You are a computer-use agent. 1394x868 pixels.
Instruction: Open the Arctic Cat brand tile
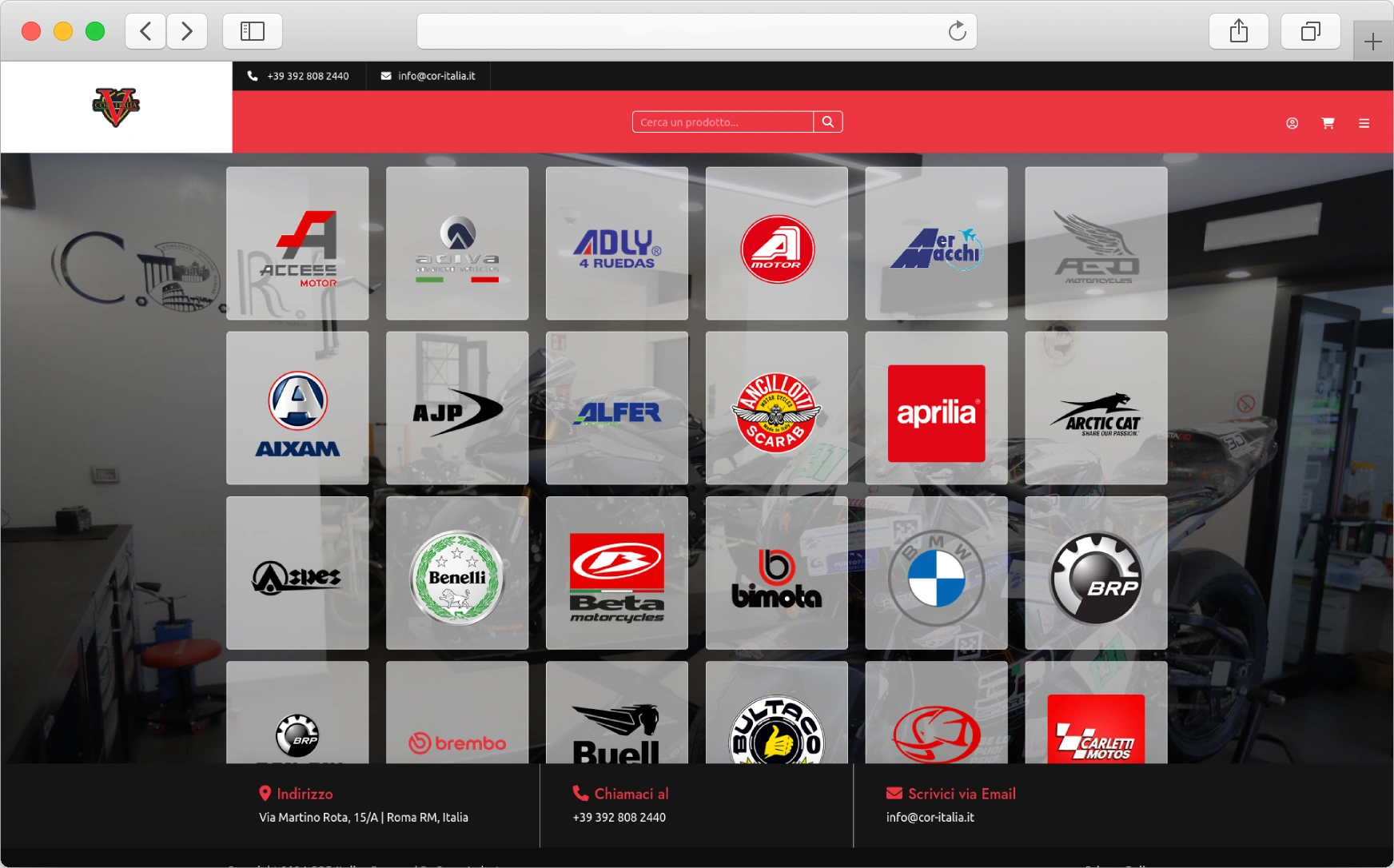1097,408
